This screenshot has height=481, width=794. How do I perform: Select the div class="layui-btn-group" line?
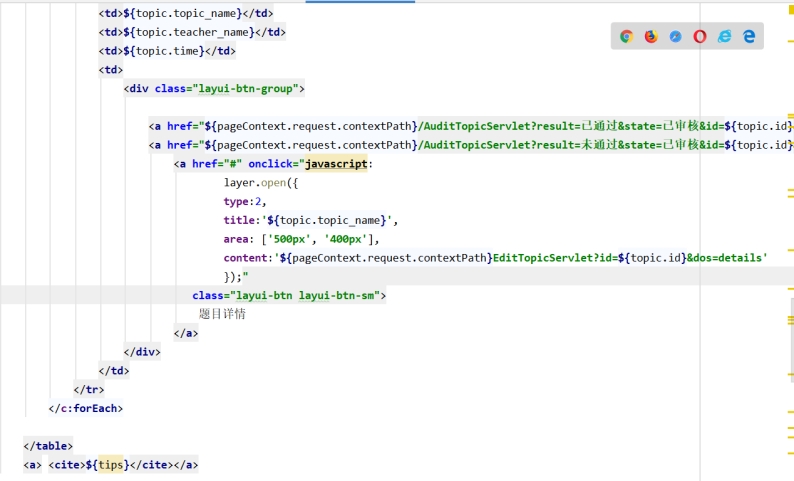[214, 89]
